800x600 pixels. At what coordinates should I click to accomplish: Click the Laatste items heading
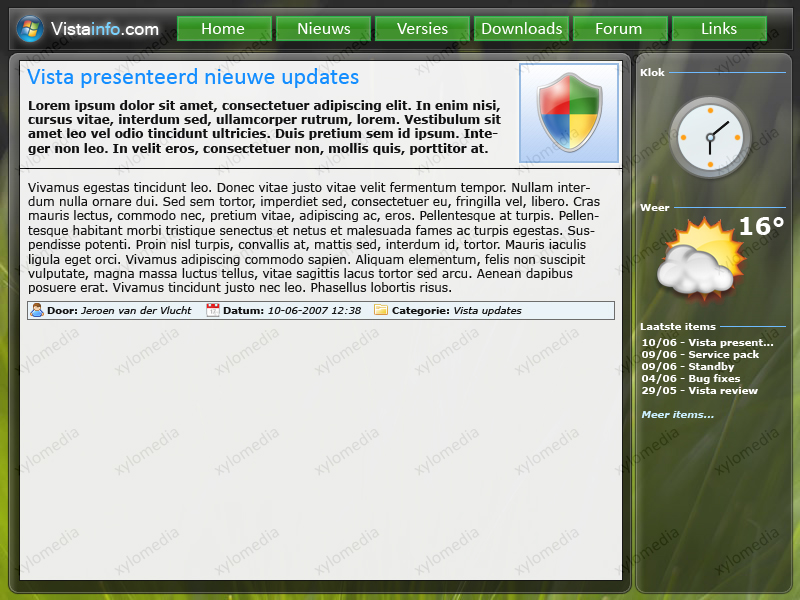coord(678,327)
